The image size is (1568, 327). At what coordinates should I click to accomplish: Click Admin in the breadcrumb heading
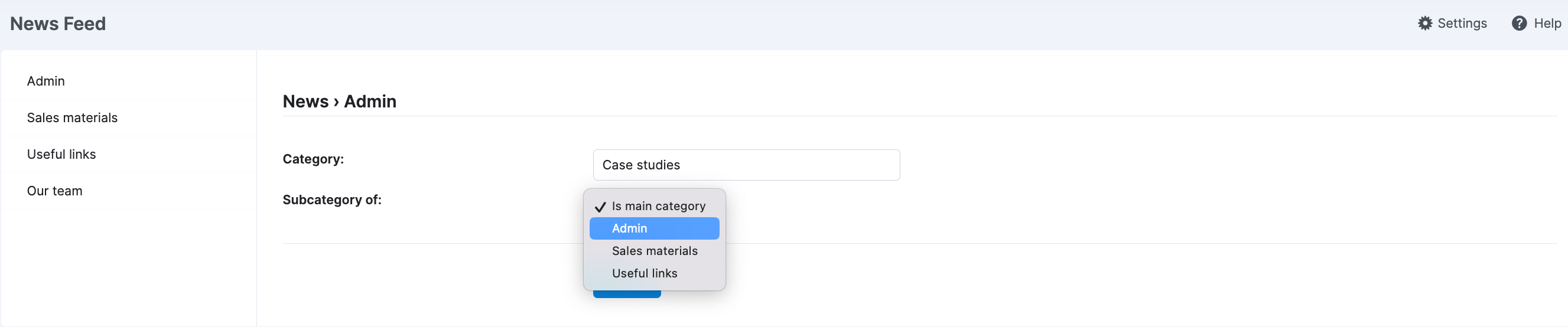(x=369, y=102)
